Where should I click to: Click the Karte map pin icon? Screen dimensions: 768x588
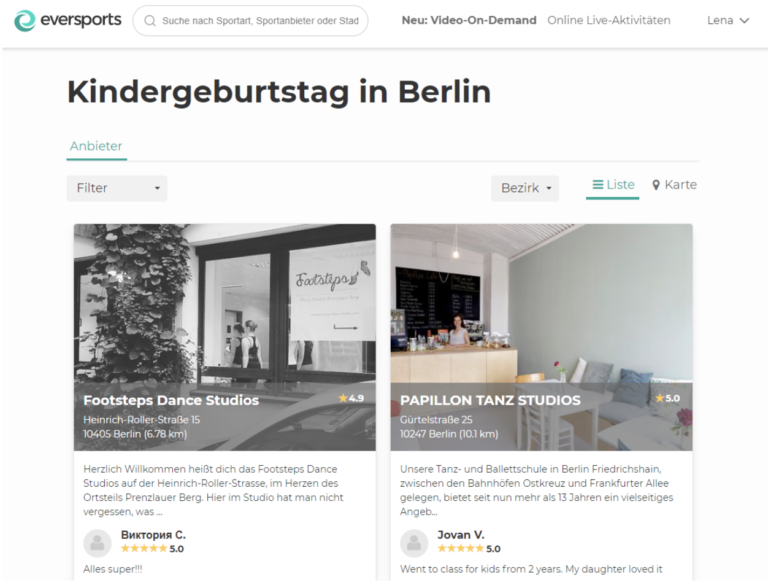coord(656,185)
